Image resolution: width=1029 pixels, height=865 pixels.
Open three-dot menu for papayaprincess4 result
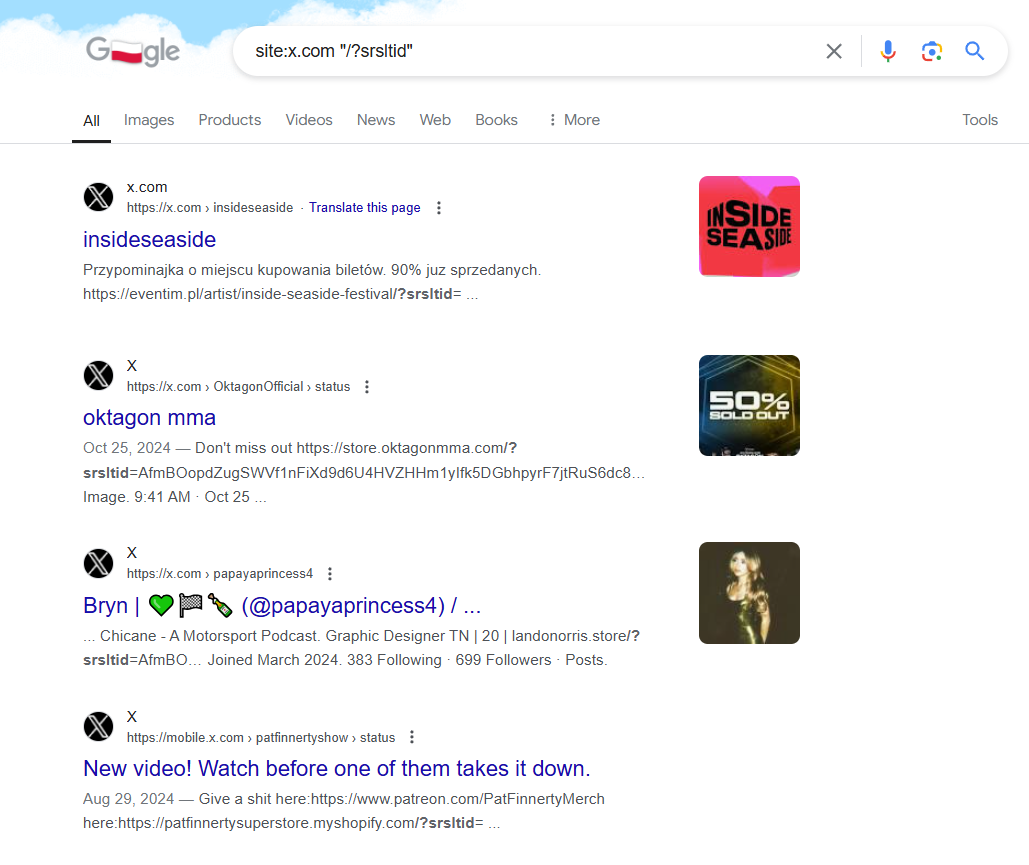(x=330, y=574)
